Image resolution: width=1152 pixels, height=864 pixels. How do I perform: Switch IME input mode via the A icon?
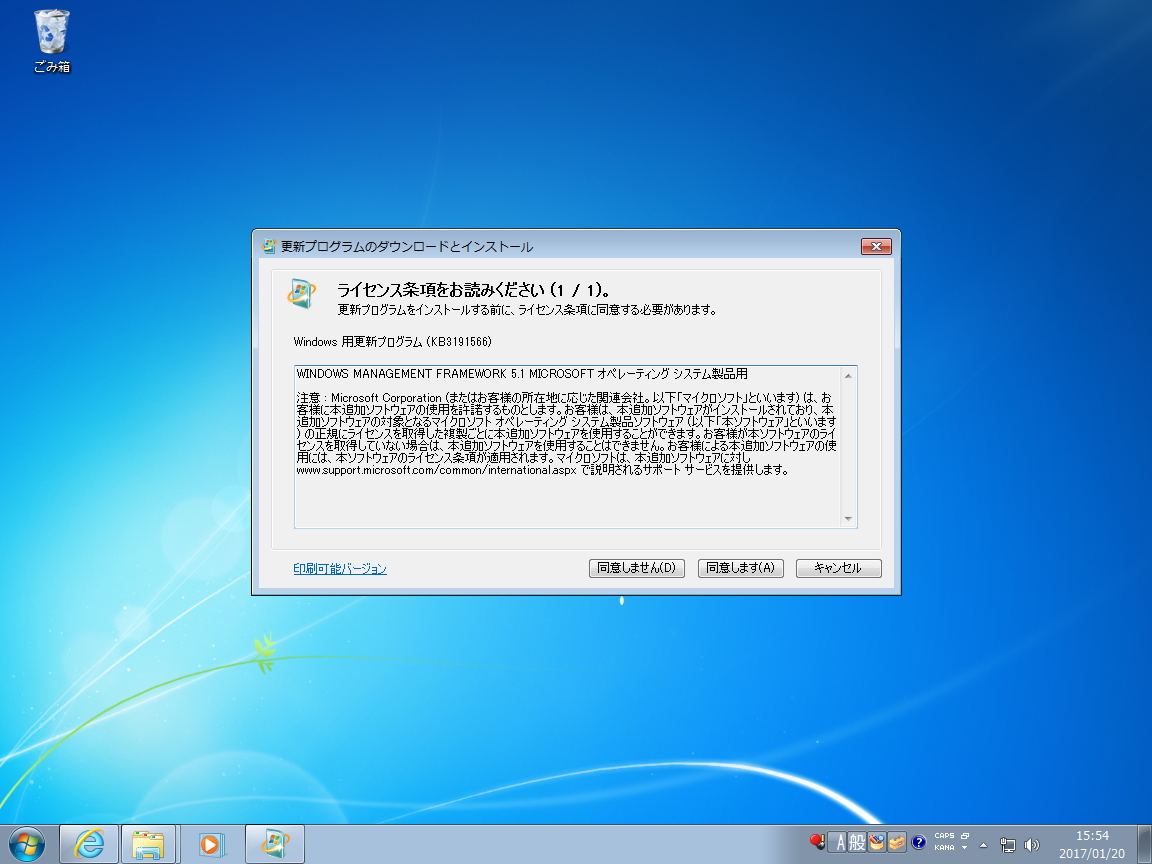tap(840, 841)
